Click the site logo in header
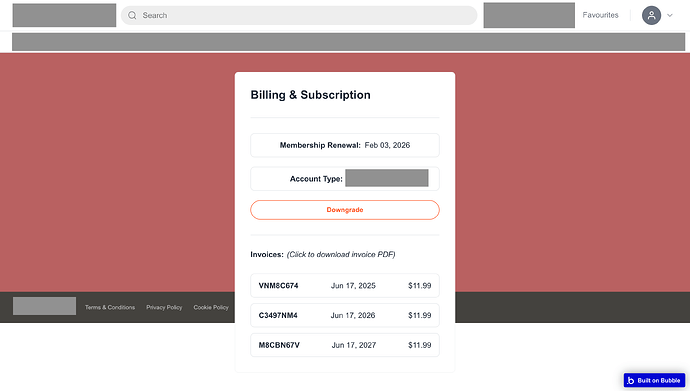The image size is (690, 391). (x=64, y=15)
